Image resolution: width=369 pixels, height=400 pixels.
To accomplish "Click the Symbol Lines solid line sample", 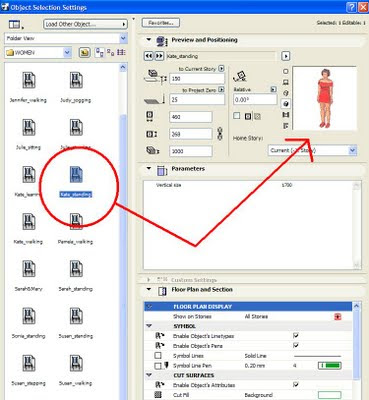I will [x=317, y=356].
